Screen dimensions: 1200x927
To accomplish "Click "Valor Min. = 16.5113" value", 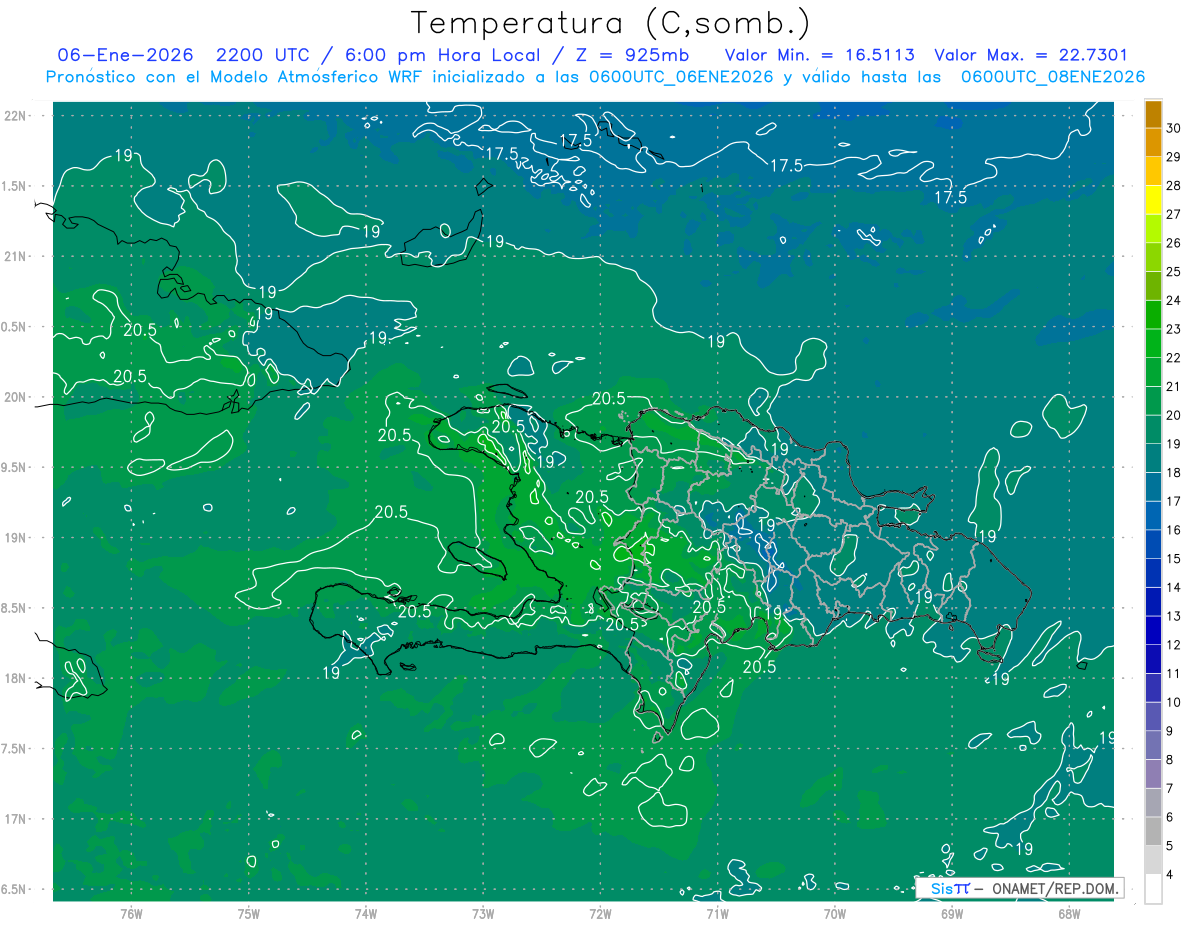I will click(820, 56).
